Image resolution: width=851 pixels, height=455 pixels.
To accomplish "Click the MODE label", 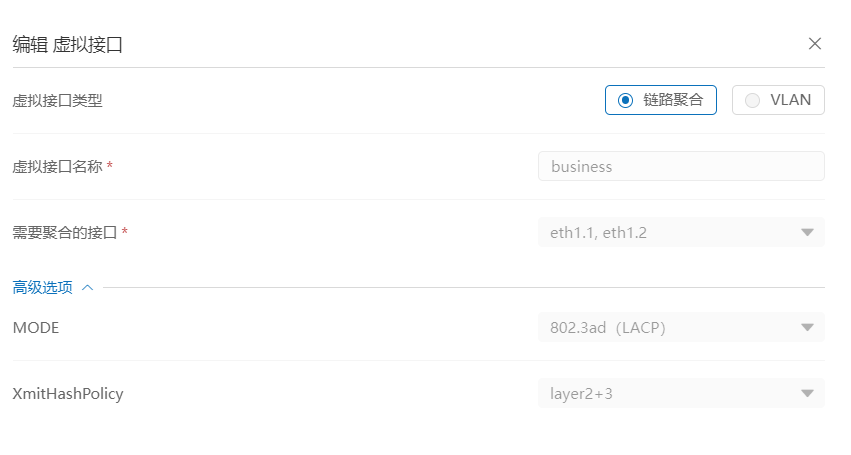I will [36, 327].
